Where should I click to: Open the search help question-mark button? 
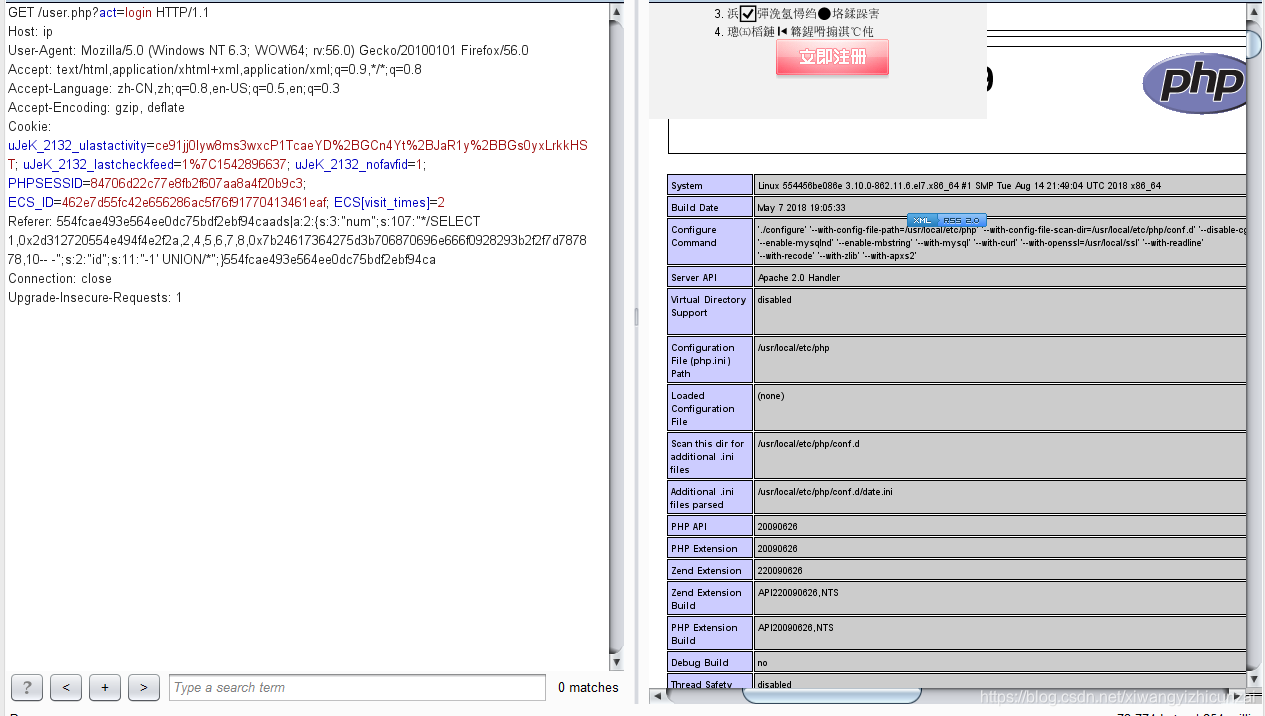point(27,687)
